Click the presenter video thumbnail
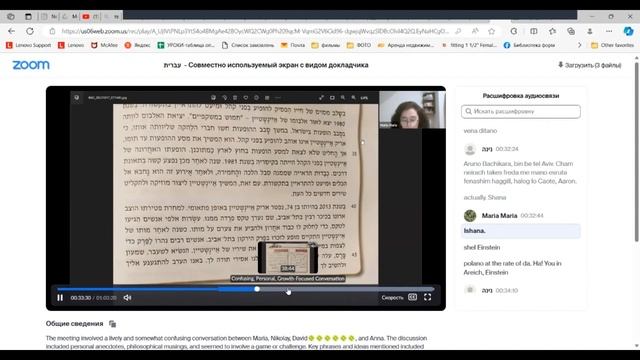 coord(412,109)
